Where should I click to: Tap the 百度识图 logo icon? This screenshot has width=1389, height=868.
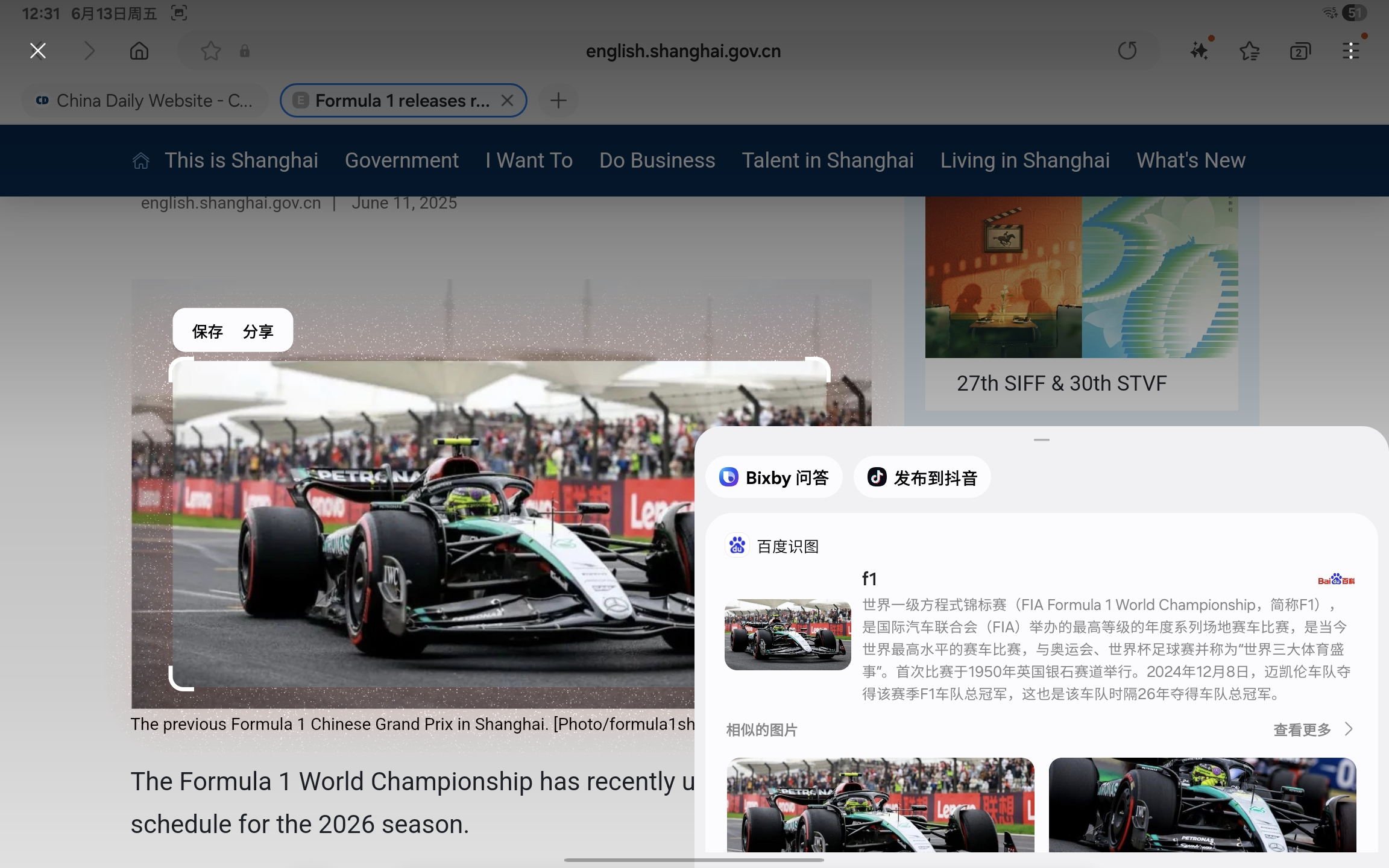737,546
